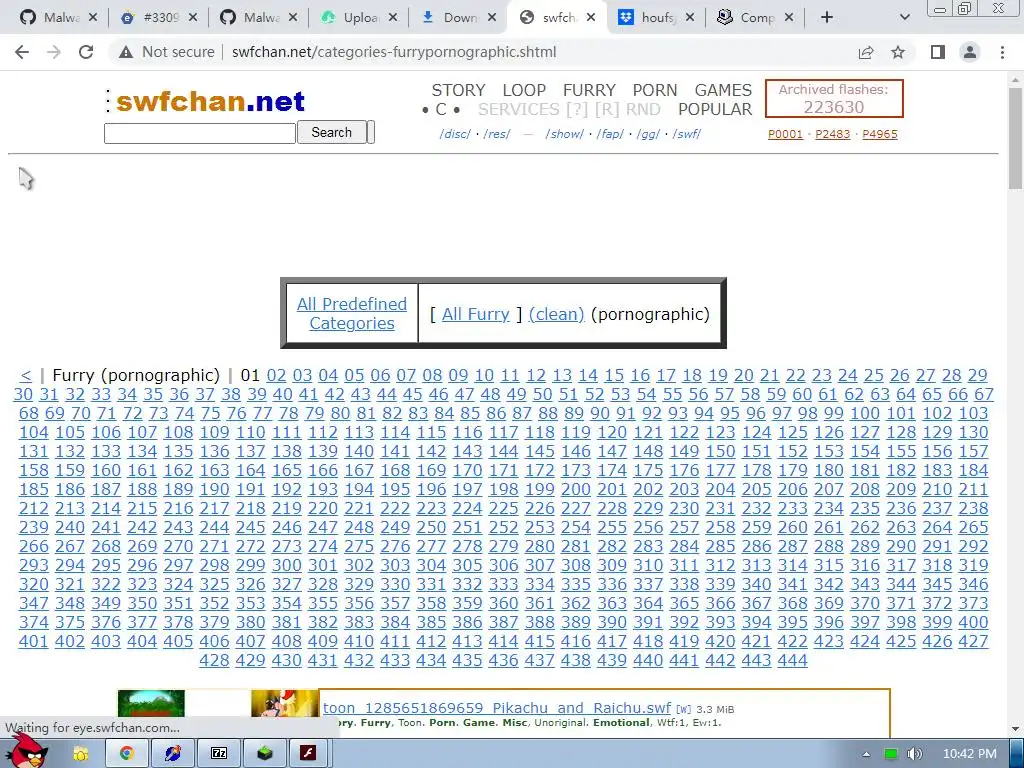Open Chrome from the taskbar

point(127,753)
